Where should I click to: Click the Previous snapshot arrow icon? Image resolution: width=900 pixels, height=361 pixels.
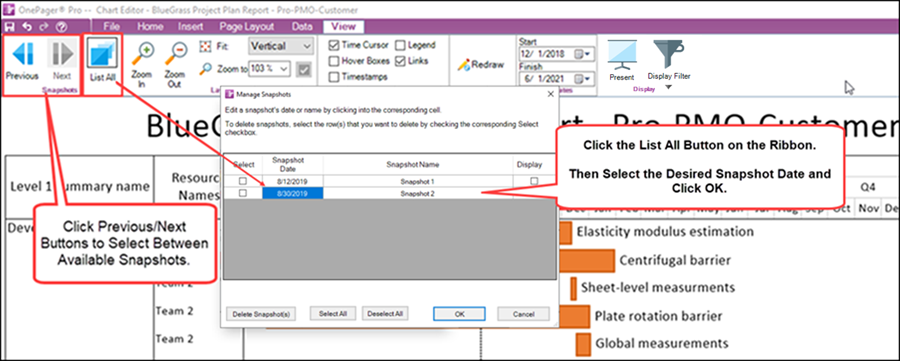coord(22,53)
